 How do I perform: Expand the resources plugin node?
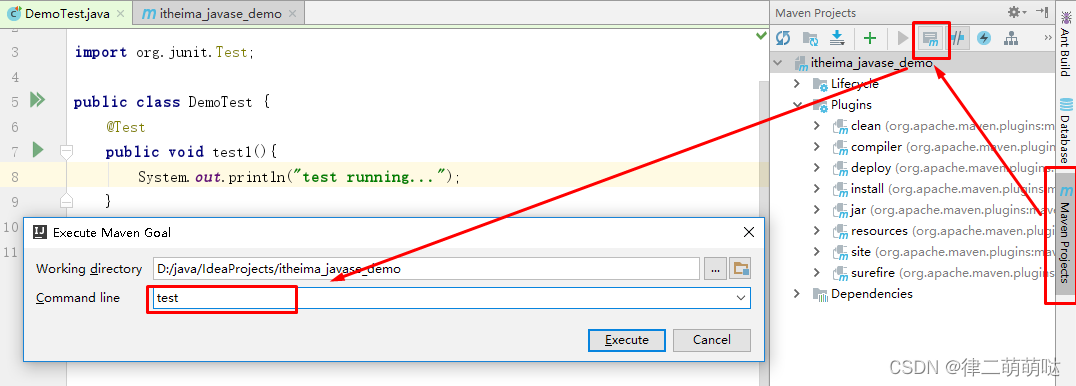click(x=817, y=231)
